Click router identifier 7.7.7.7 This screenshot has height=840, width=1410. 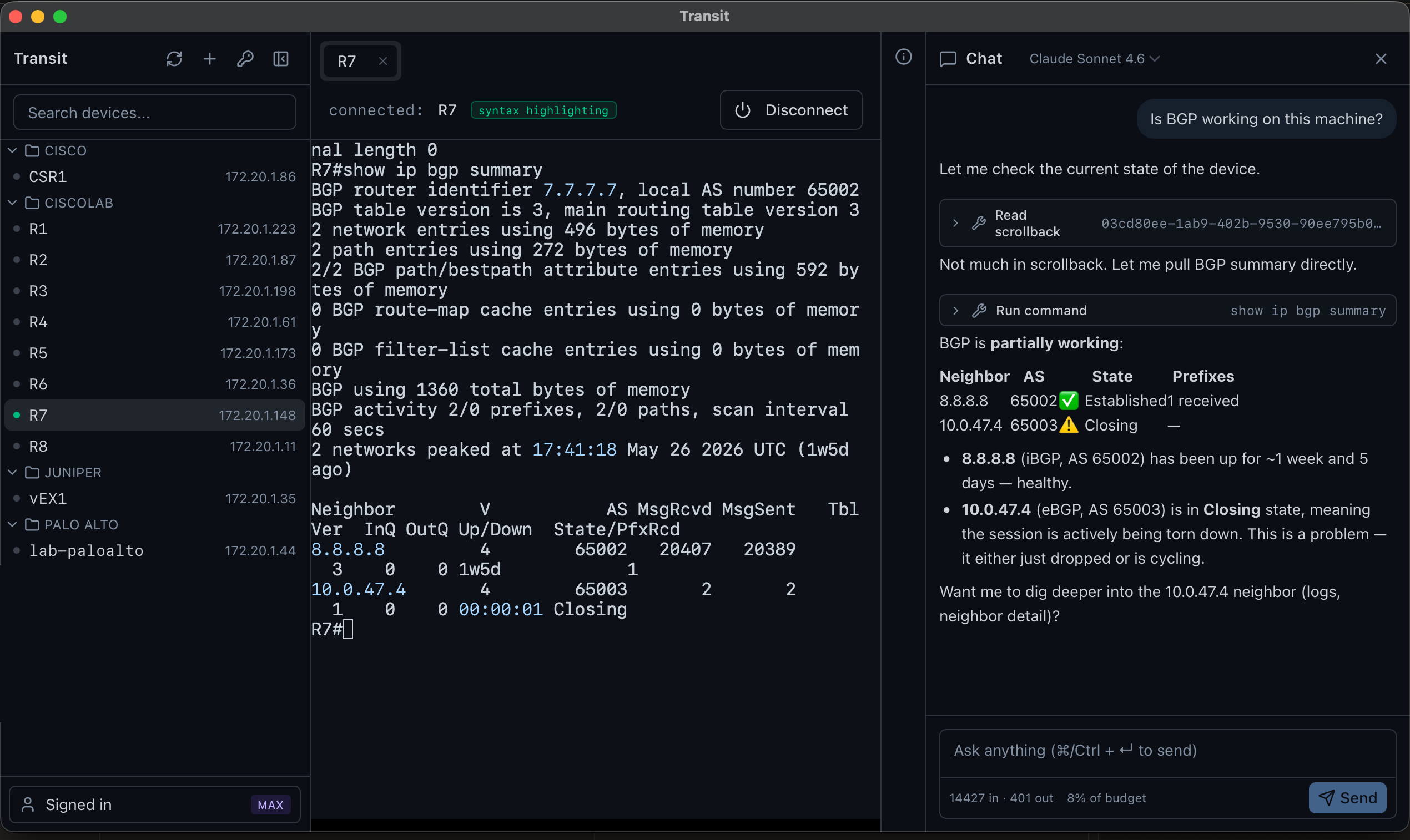point(580,190)
